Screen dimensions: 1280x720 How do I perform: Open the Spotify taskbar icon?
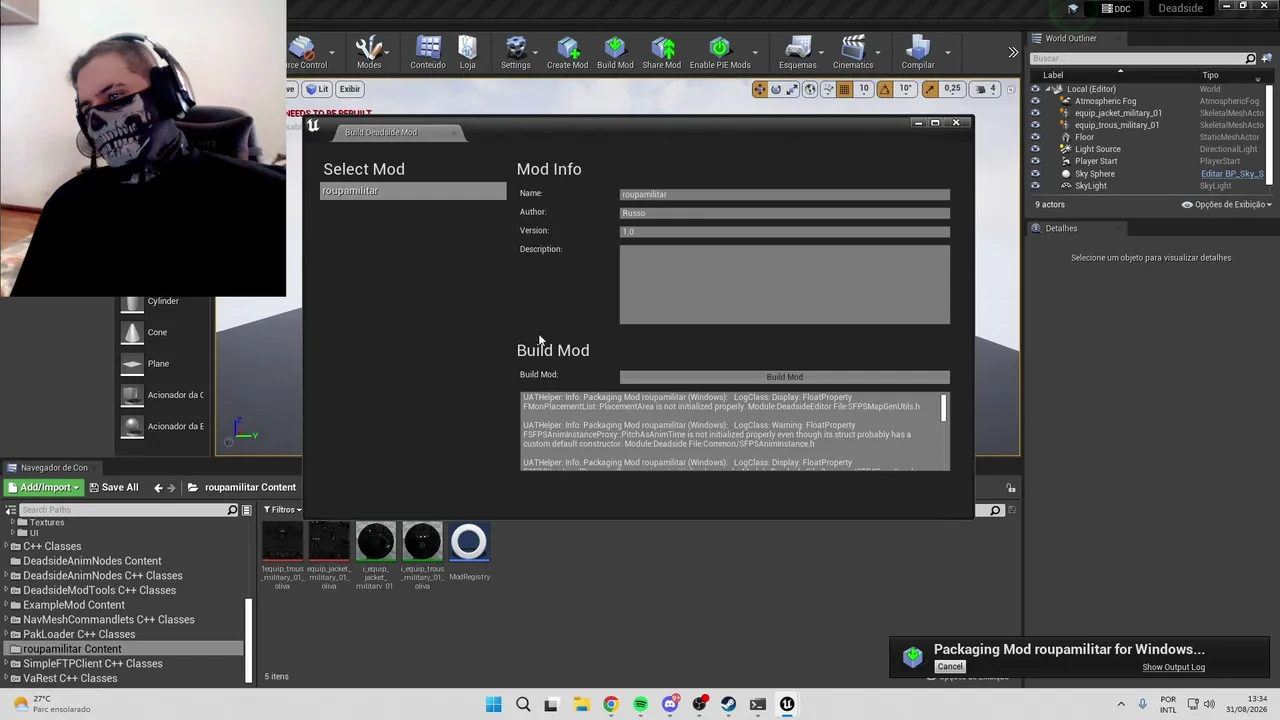[x=640, y=704]
